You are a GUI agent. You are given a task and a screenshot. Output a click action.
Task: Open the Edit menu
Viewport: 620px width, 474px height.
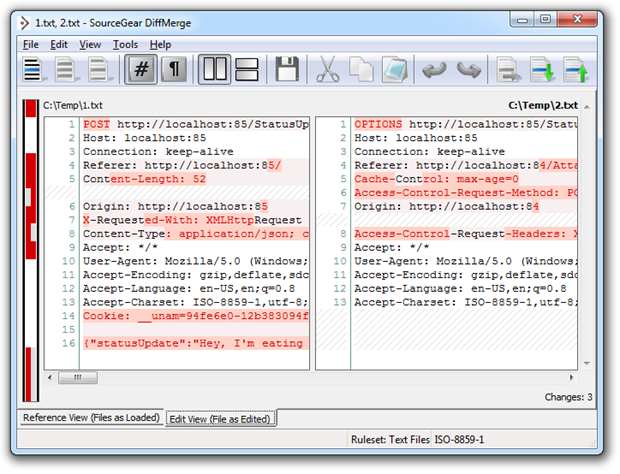click(x=59, y=45)
